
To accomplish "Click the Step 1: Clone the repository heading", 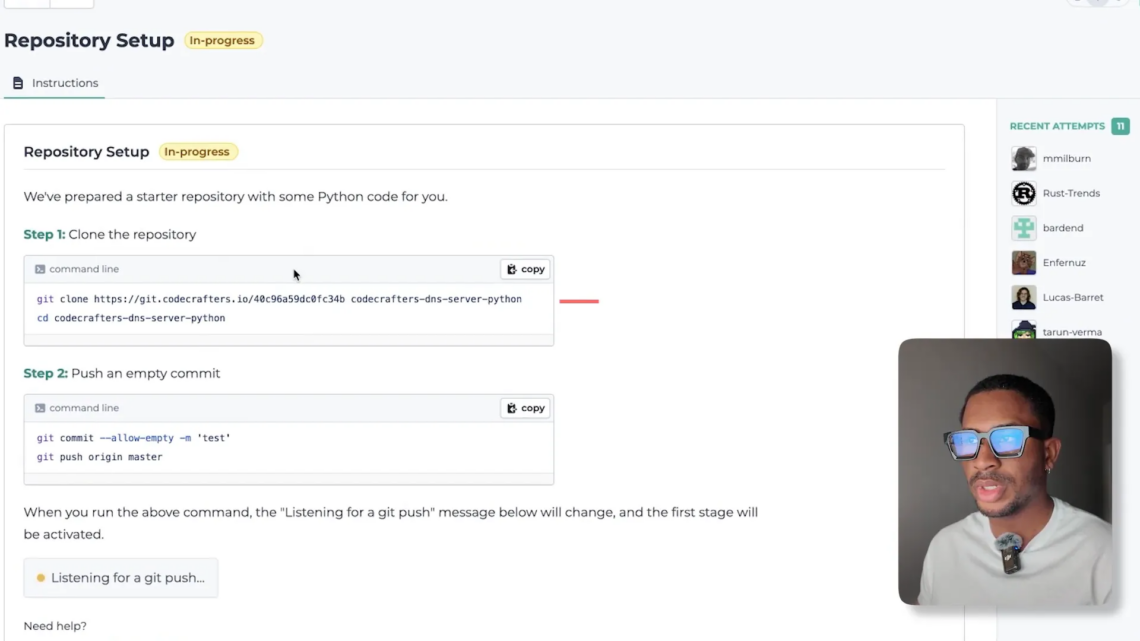I will click(110, 235).
